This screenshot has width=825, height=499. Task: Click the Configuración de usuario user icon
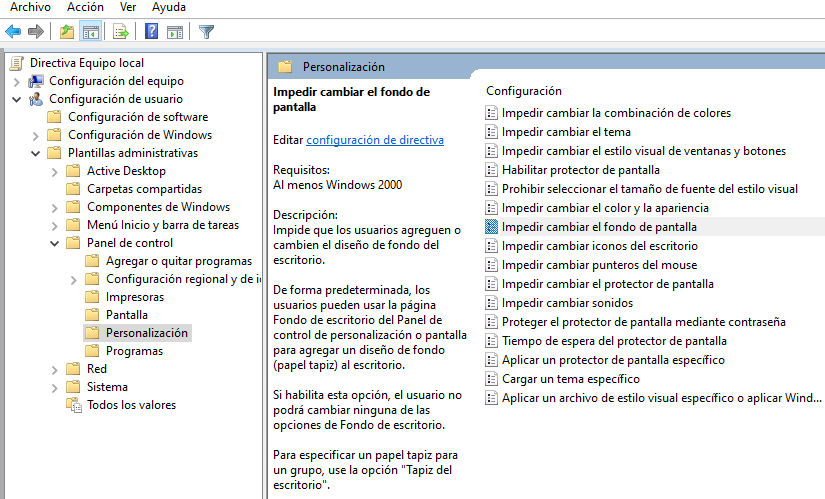[36, 99]
